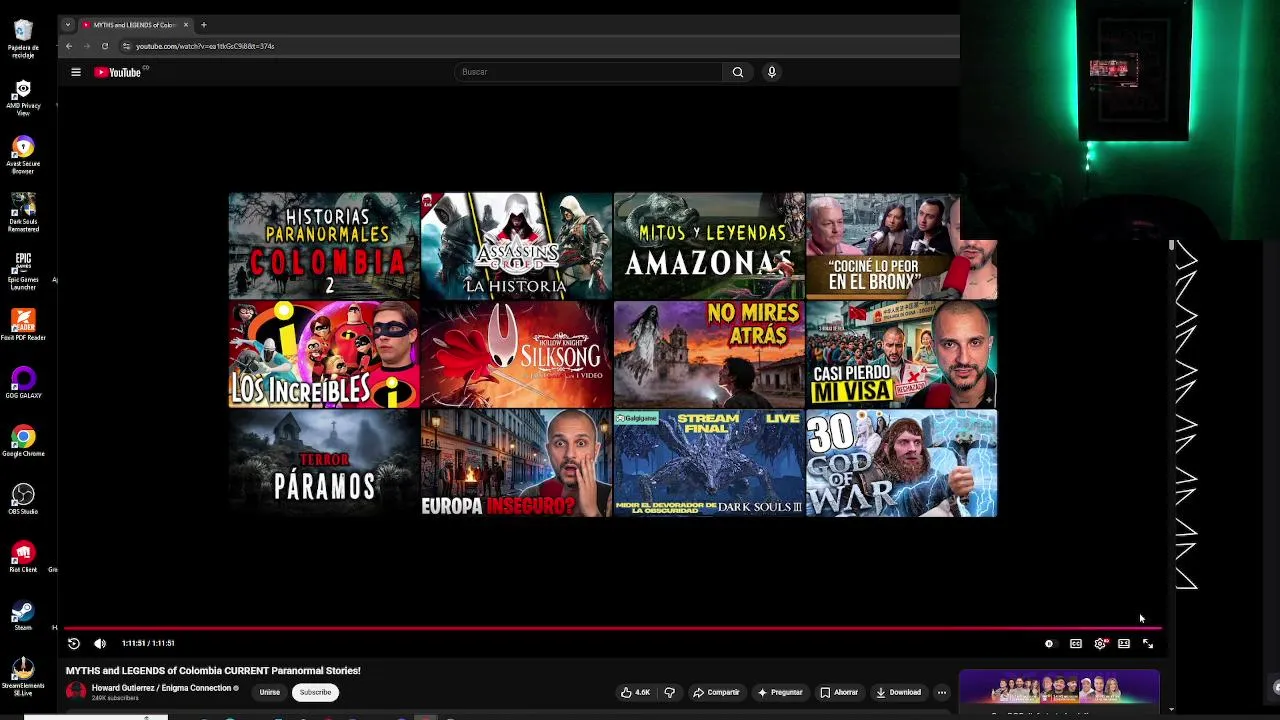Open the recommended video banner thumbnail in sidebar
Screen dimensions: 1280x720
pyautogui.click(x=1059, y=689)
